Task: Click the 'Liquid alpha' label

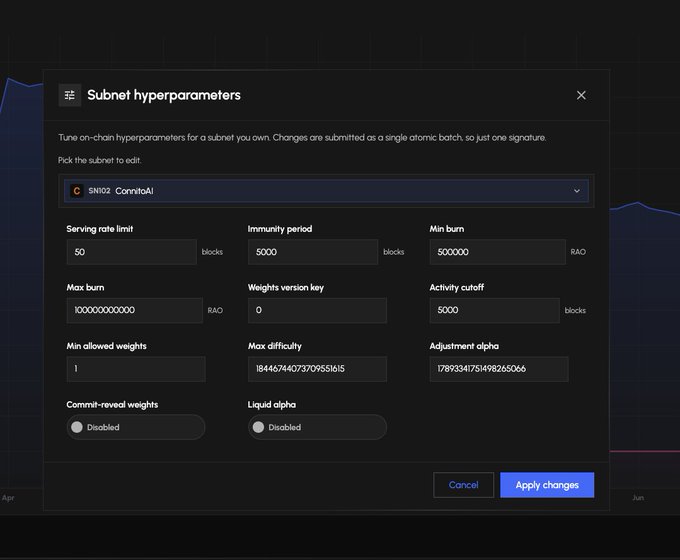Action: [x=271, y=404]
